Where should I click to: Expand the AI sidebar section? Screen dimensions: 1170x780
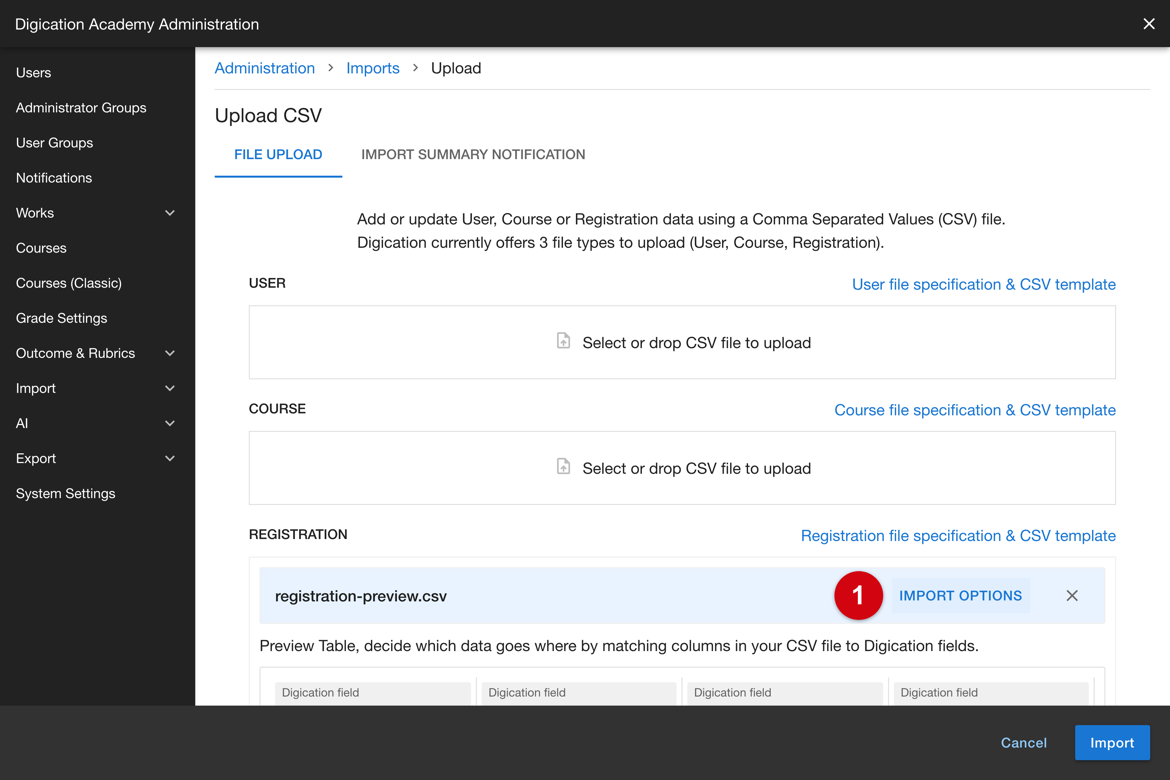(x=170, y=423)
